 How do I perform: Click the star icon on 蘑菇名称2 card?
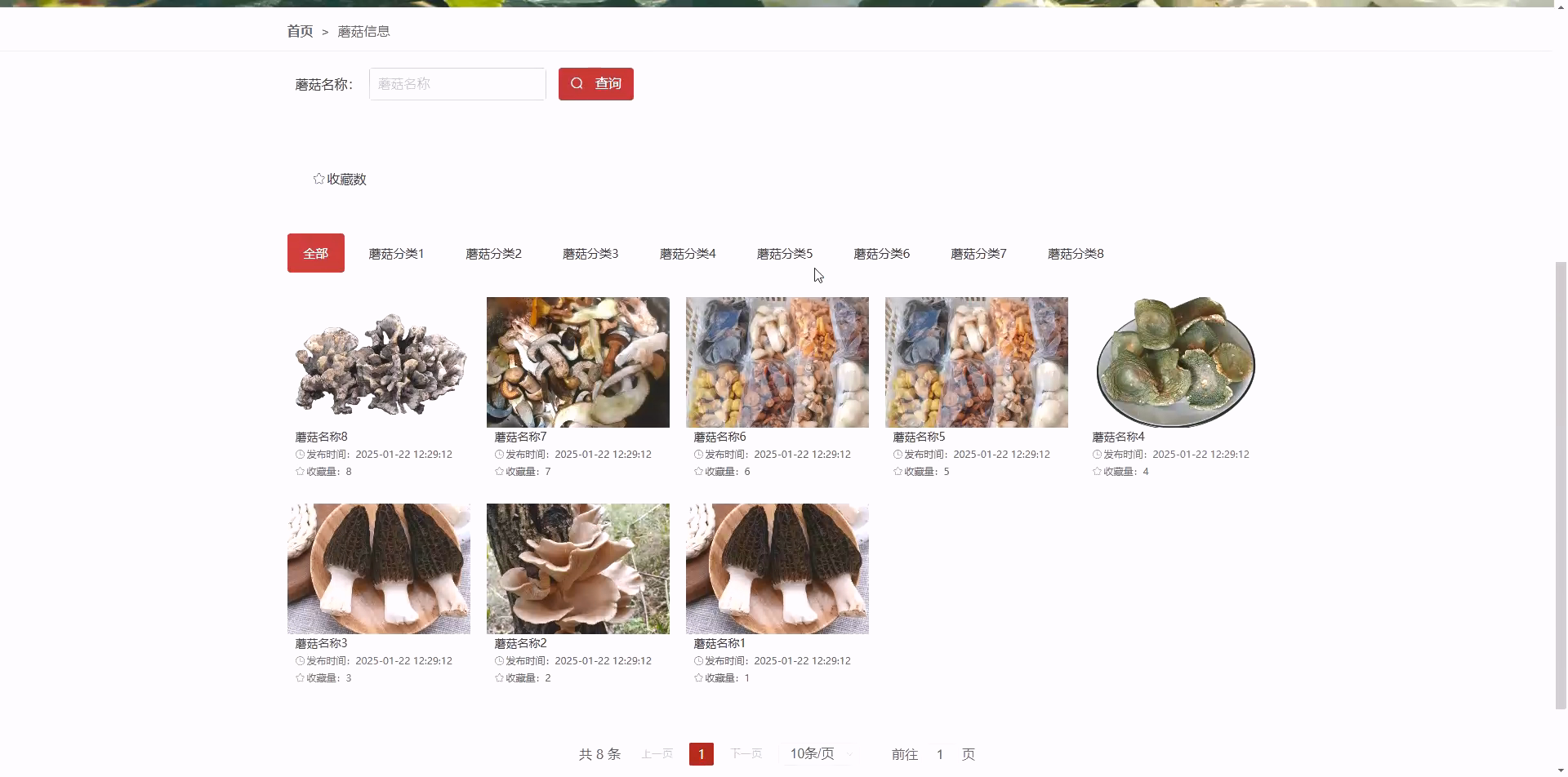coord(498,677)
